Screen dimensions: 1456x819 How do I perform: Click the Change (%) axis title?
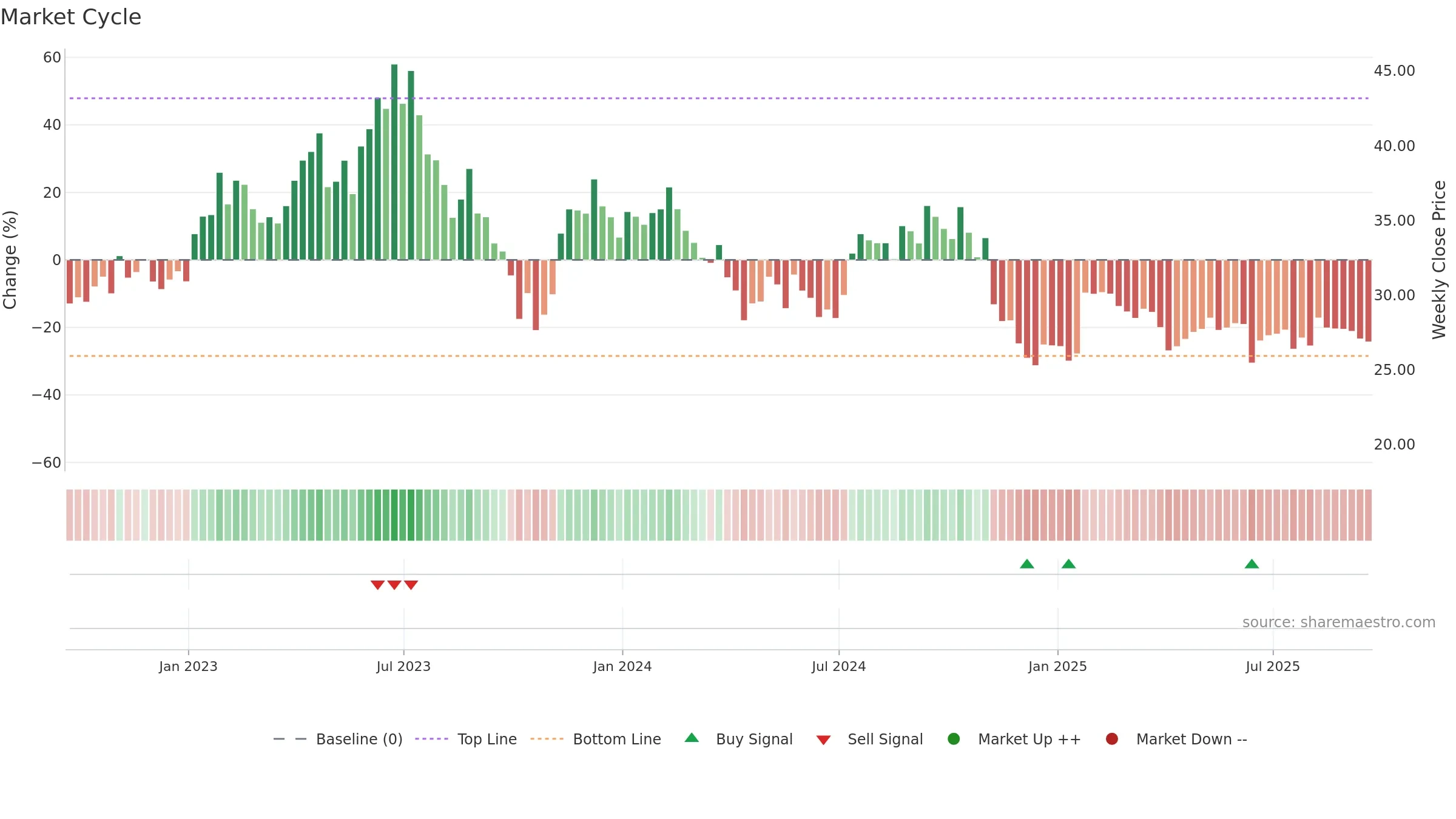pos(10,260)
